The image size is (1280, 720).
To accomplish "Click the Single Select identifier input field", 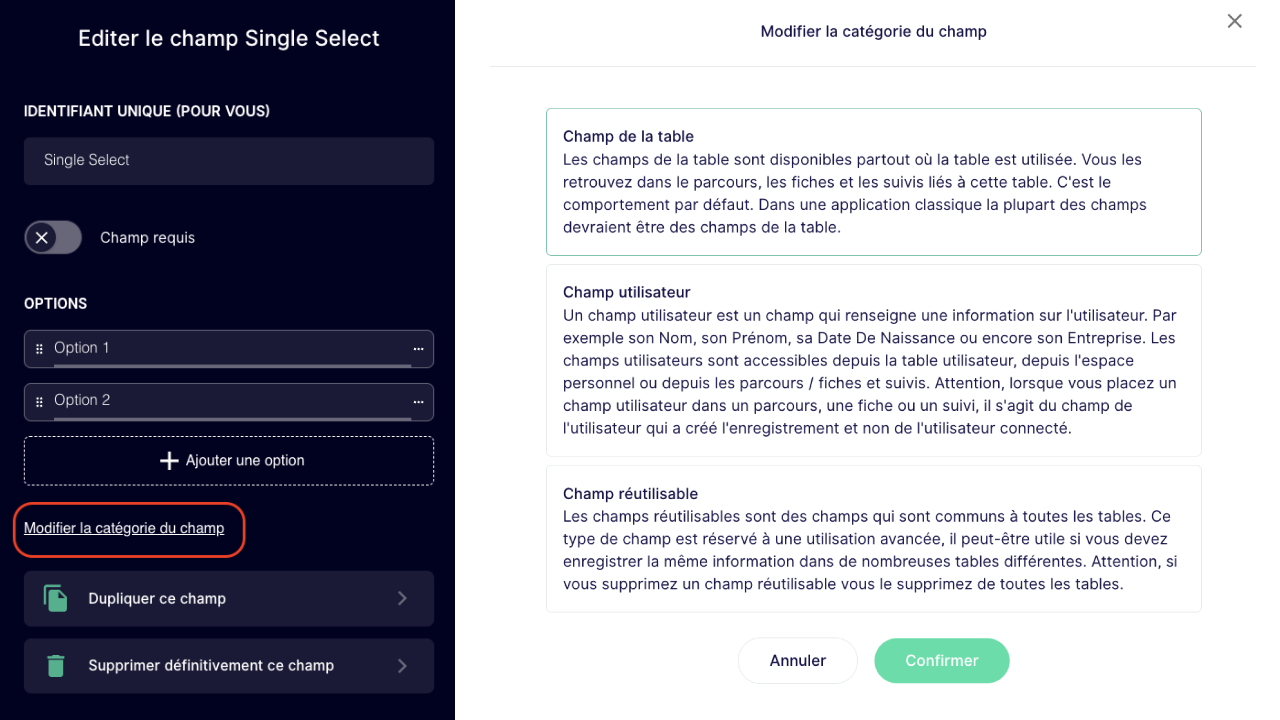I will tap(229, 161).
